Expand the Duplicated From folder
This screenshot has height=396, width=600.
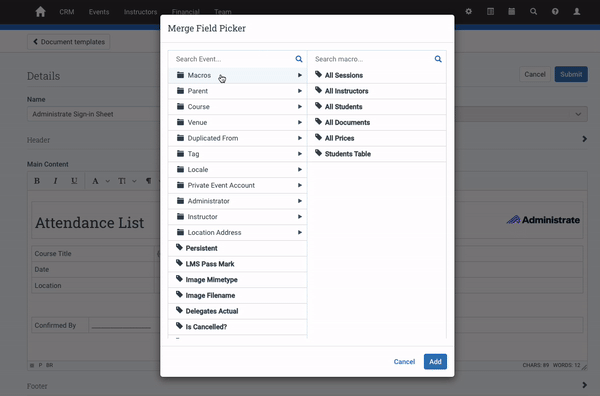(x=237, y=138)
